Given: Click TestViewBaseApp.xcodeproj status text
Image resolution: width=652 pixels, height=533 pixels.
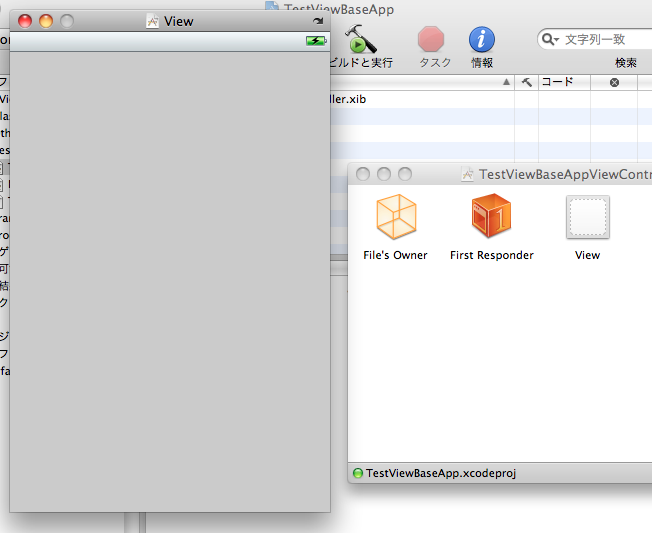Looking at the screenshot, I should point(441,473).
